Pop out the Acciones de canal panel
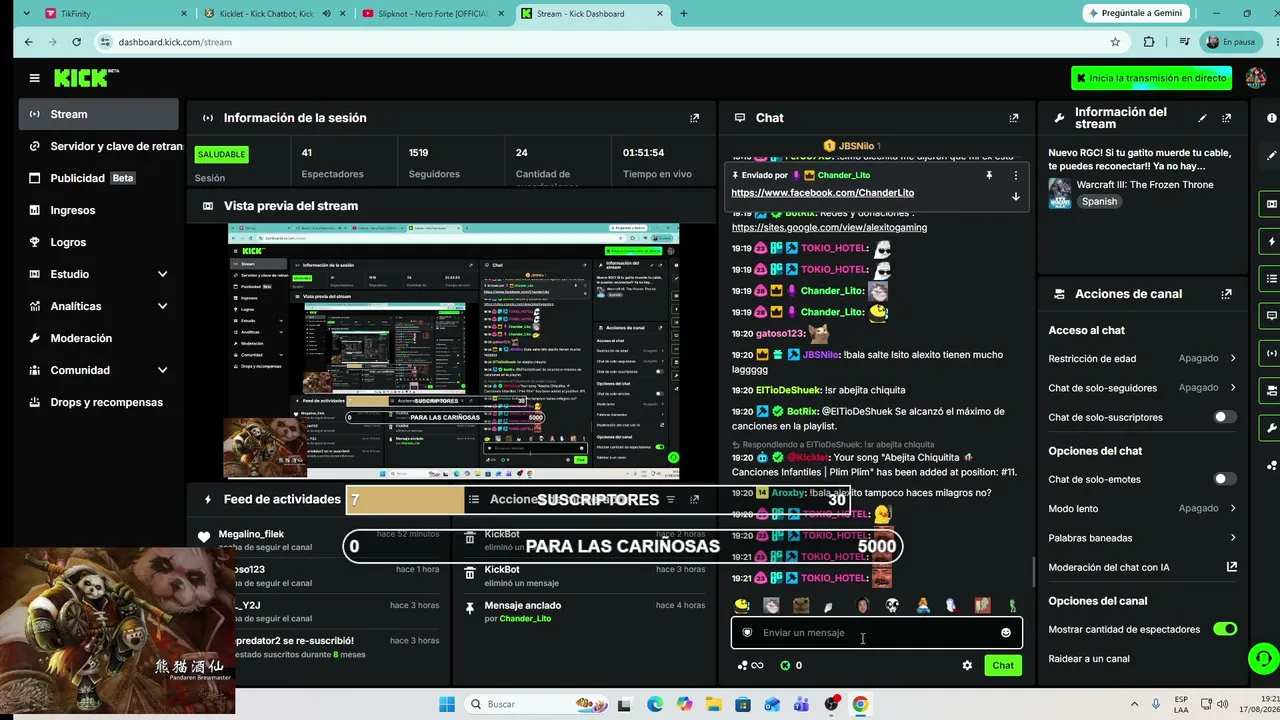This screenshot has width=1280, height=720. point(1227,294)
